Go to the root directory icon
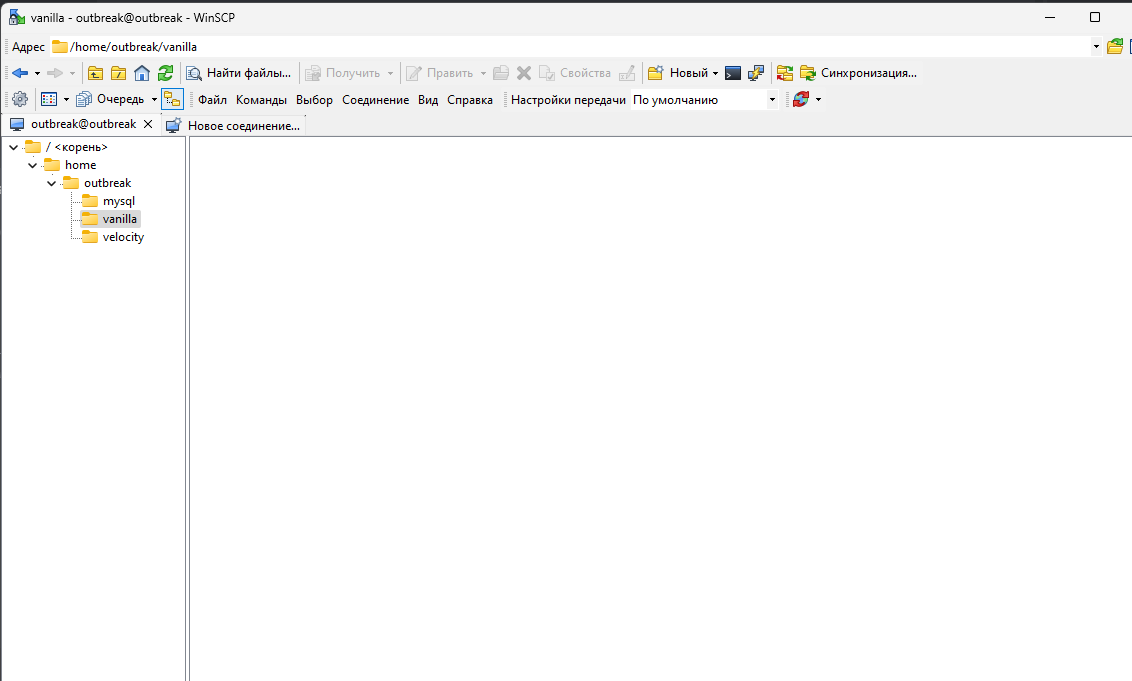The height and width of the screenshot is (681, 1132). (x=118, y=73)
